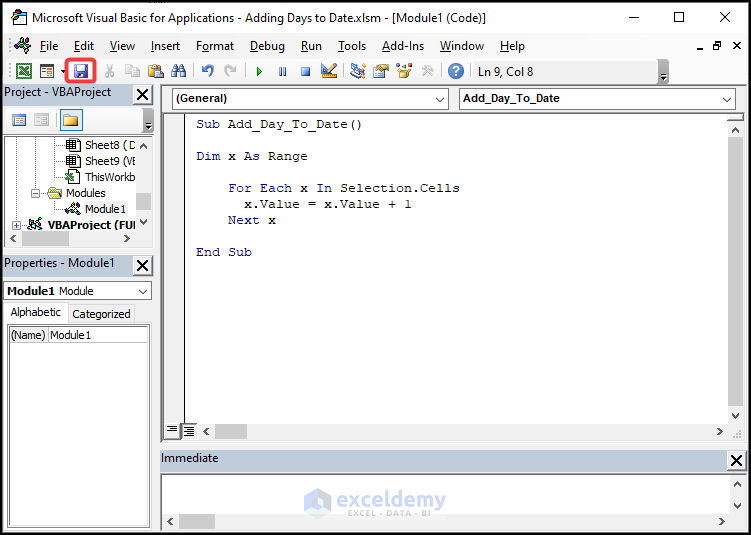The image size is (751, 535).
Task: Select Module1 in the project tree
Action: coord(105,209)
